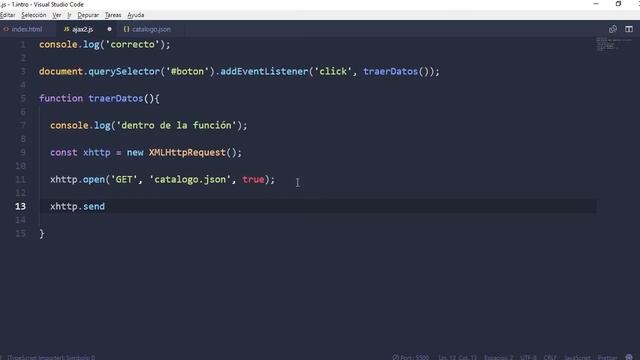Open the Ayuda menu

136,15
